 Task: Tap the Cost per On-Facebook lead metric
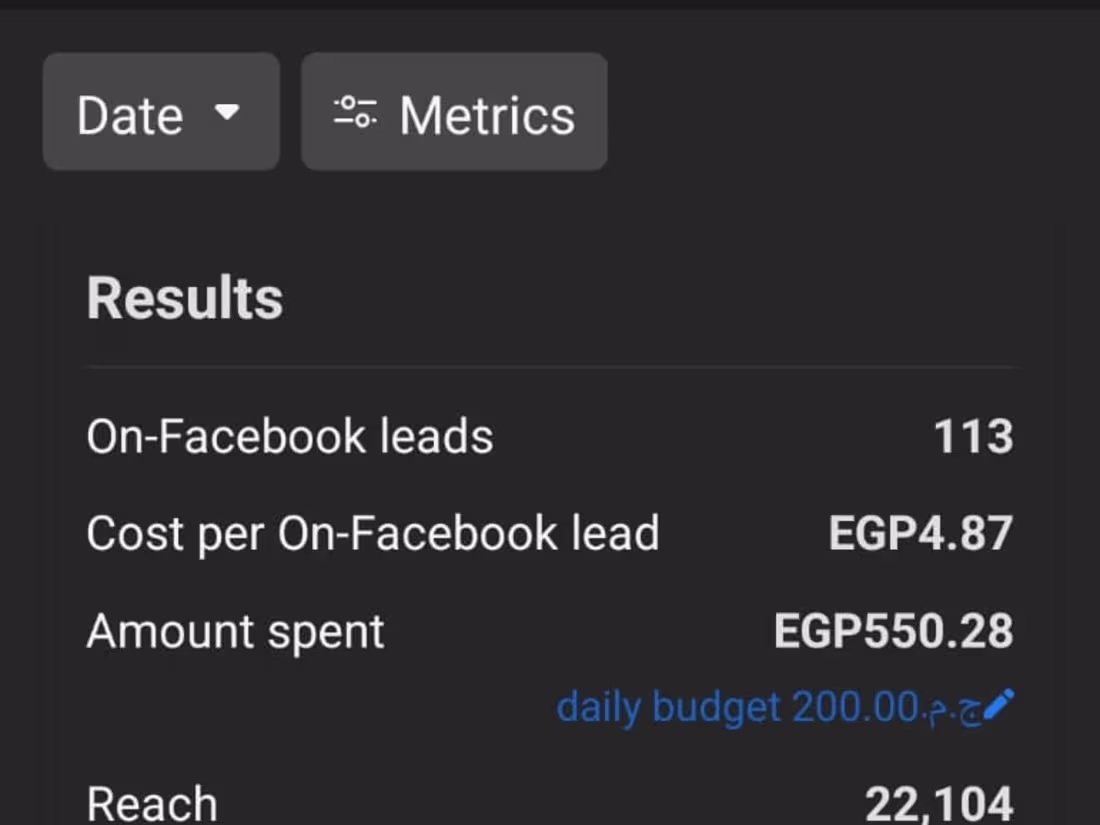point(374,533)
